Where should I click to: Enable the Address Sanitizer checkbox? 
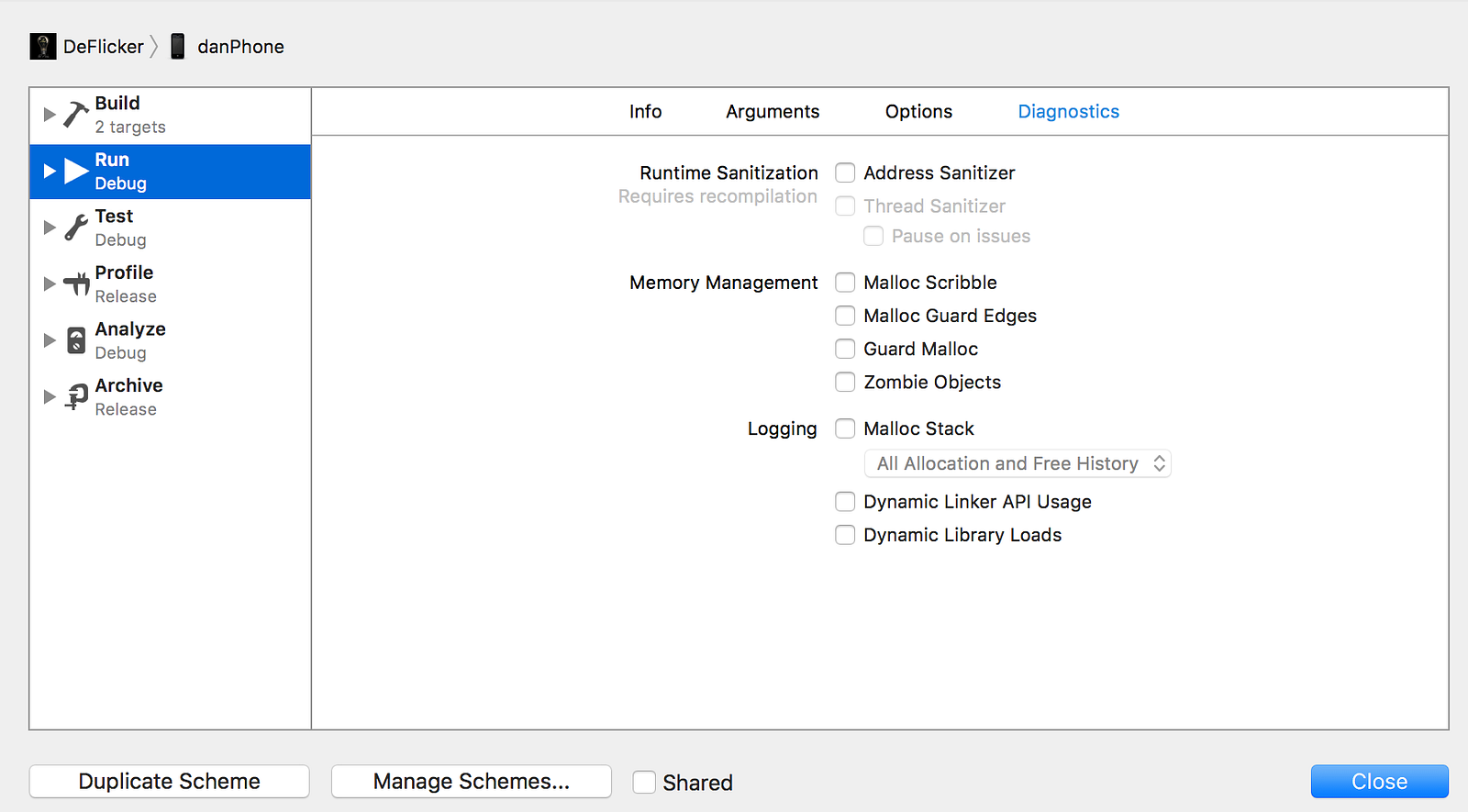click(845, 172)
